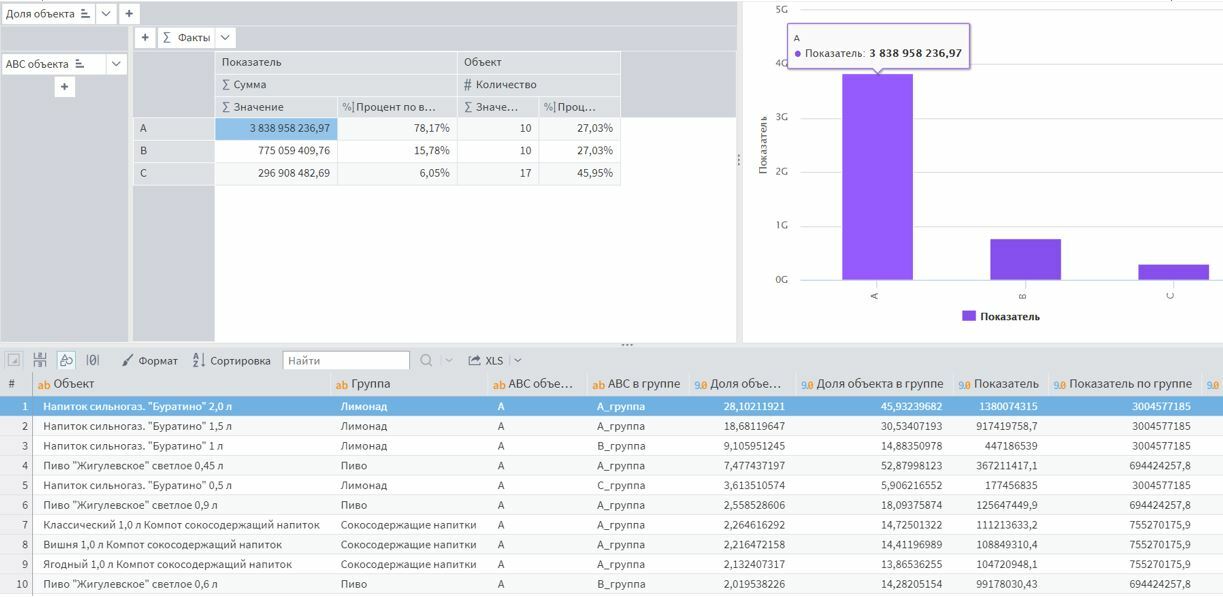Click the plus button left of Факты

point(146,38)
